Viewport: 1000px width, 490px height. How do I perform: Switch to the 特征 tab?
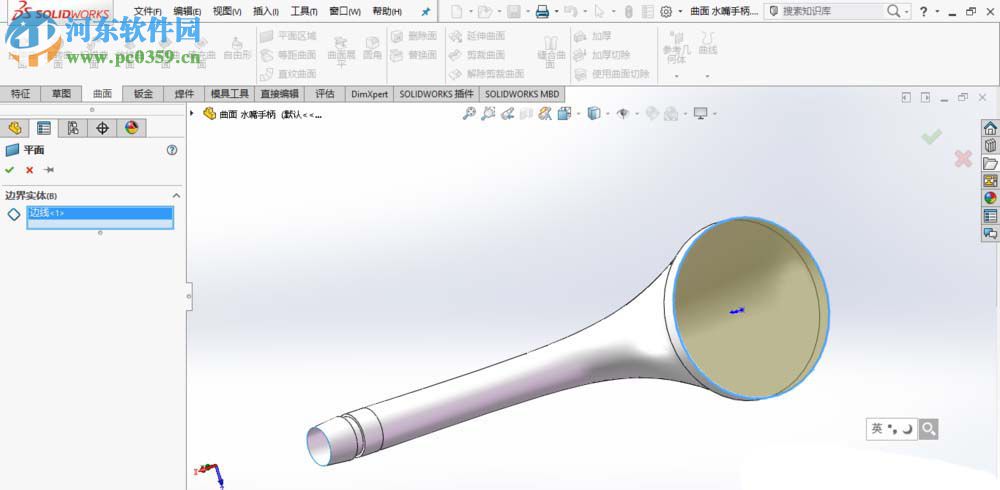coord(20,94)
